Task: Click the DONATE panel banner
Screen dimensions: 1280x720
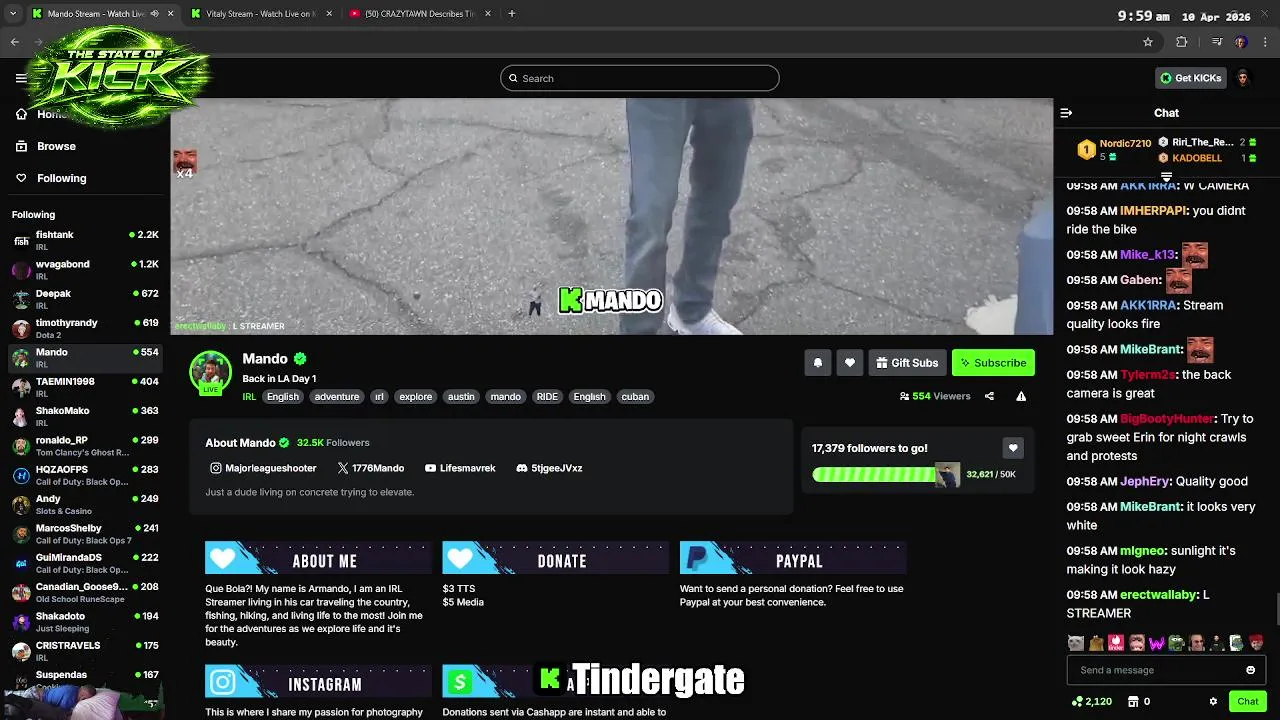Action: [555, 558]
